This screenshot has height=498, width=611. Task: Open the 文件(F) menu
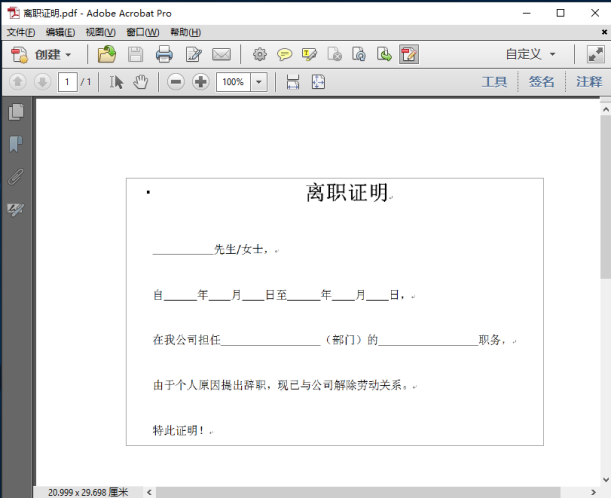21,32
